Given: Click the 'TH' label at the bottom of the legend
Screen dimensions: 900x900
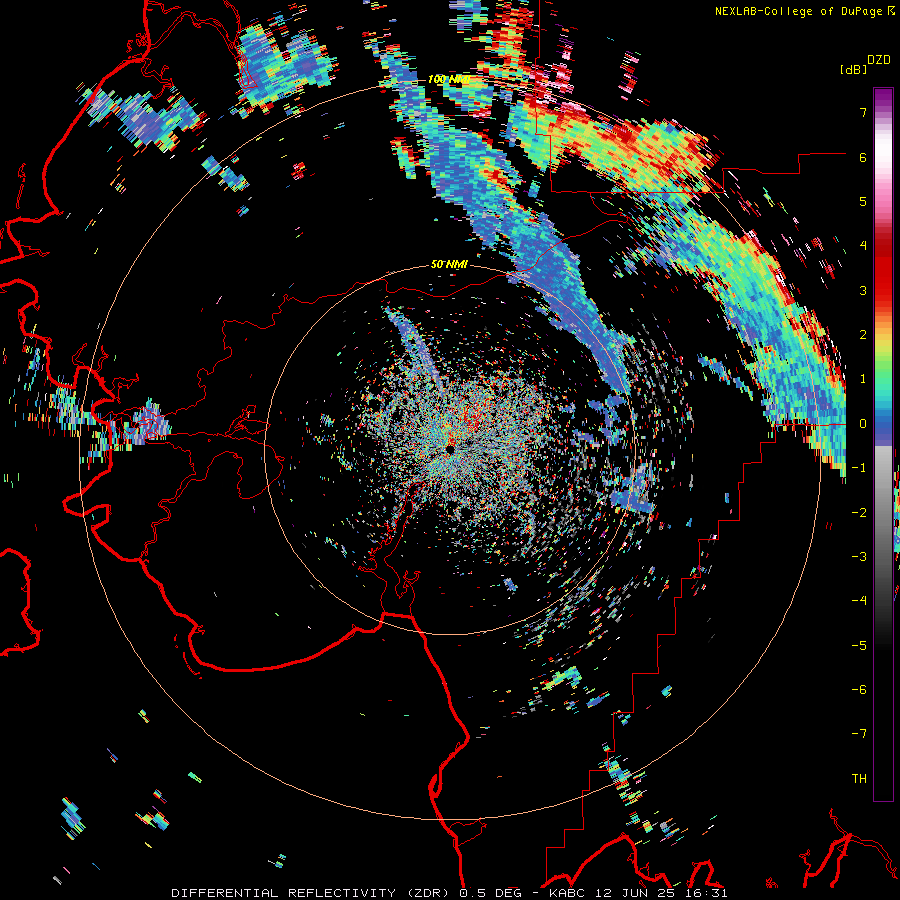Looking at the screenshot, I should click(859, 779).
